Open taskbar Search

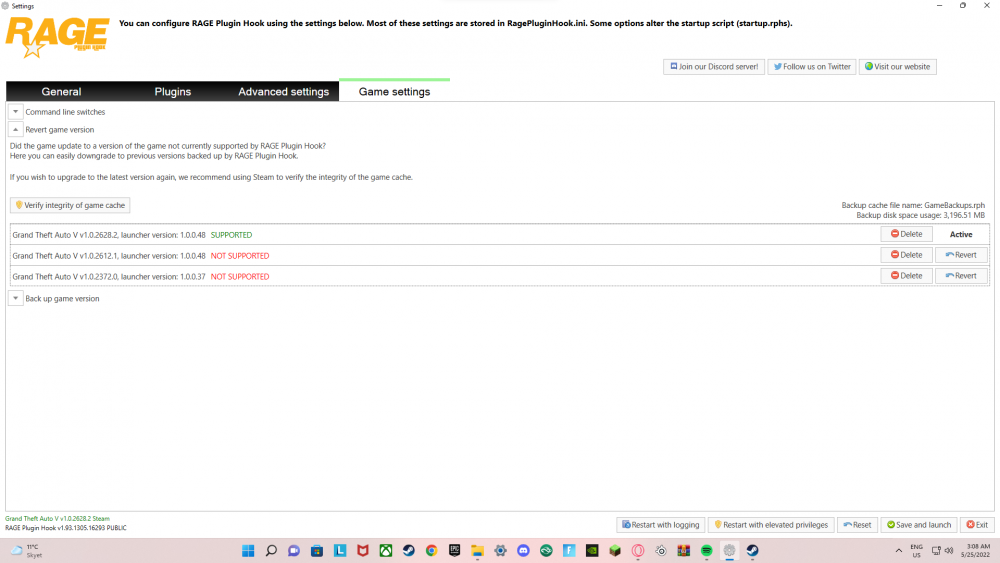271,551
